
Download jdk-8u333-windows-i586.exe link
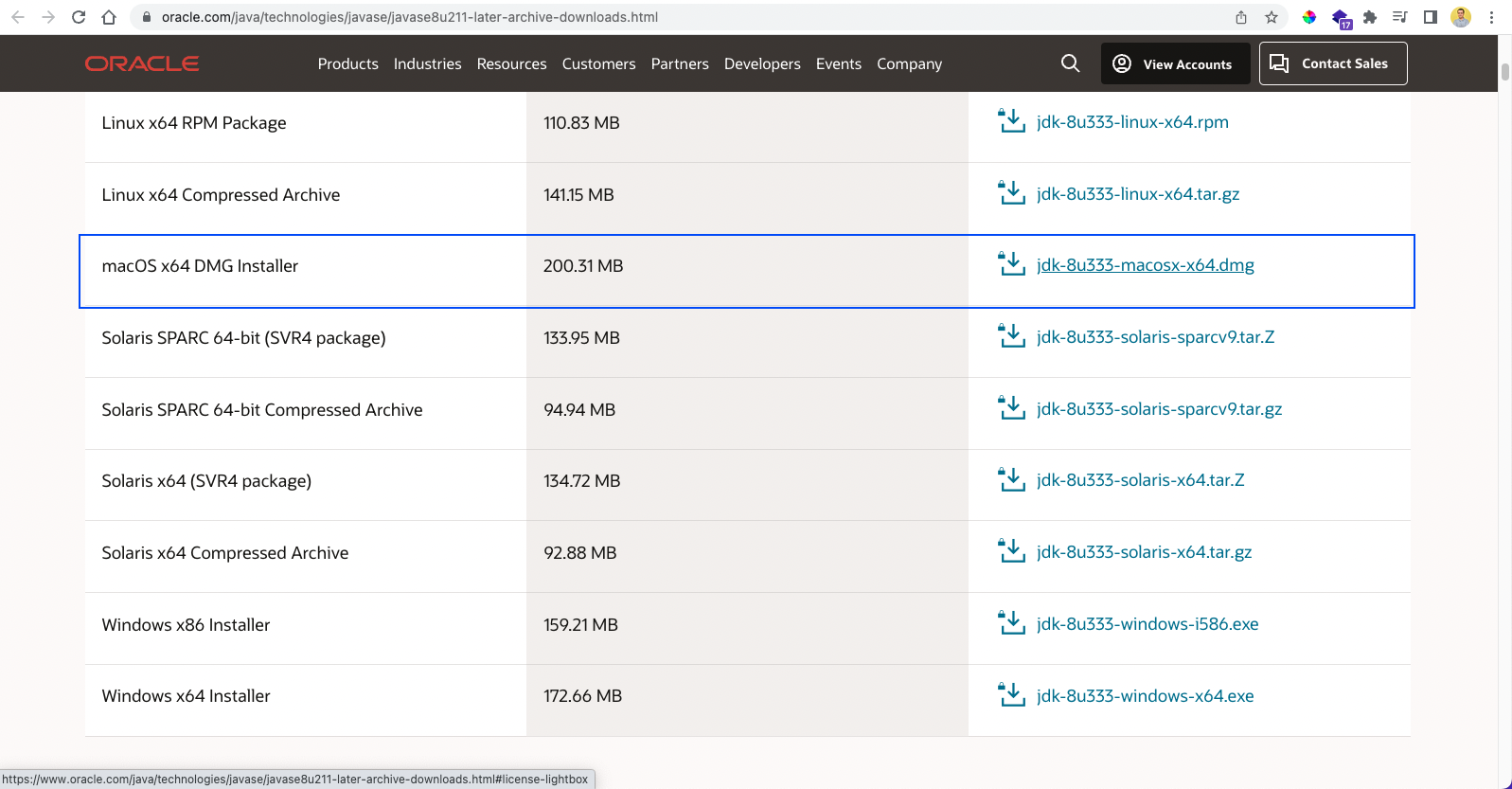(1147, 624)
